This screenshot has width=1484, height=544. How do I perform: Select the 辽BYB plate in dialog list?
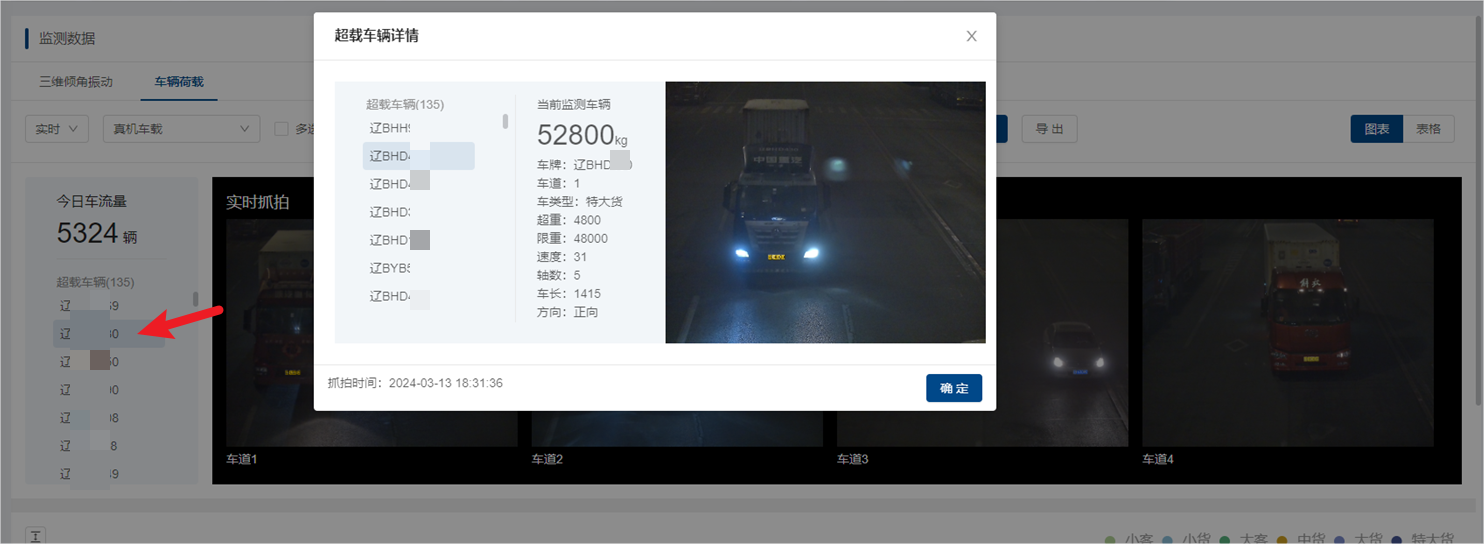390,268
